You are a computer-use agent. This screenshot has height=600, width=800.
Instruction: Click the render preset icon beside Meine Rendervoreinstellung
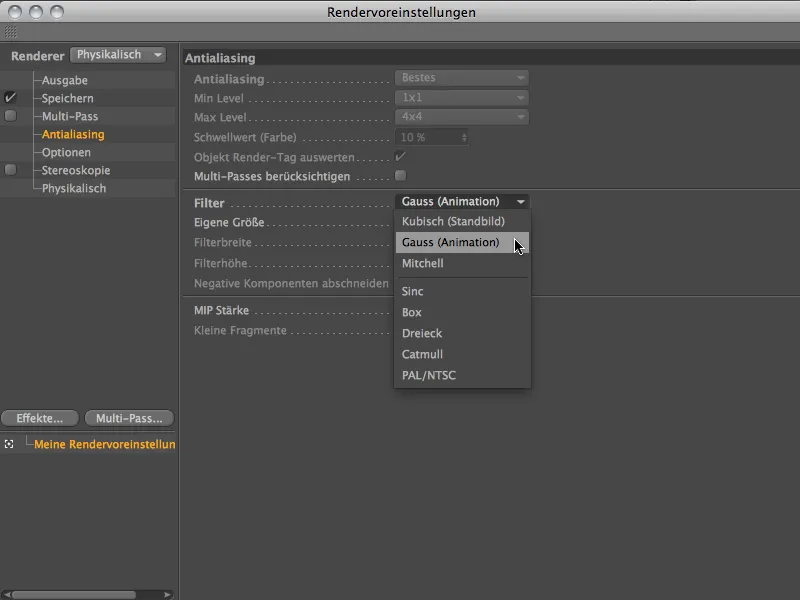pyautogui.click(x=8, y=444)
